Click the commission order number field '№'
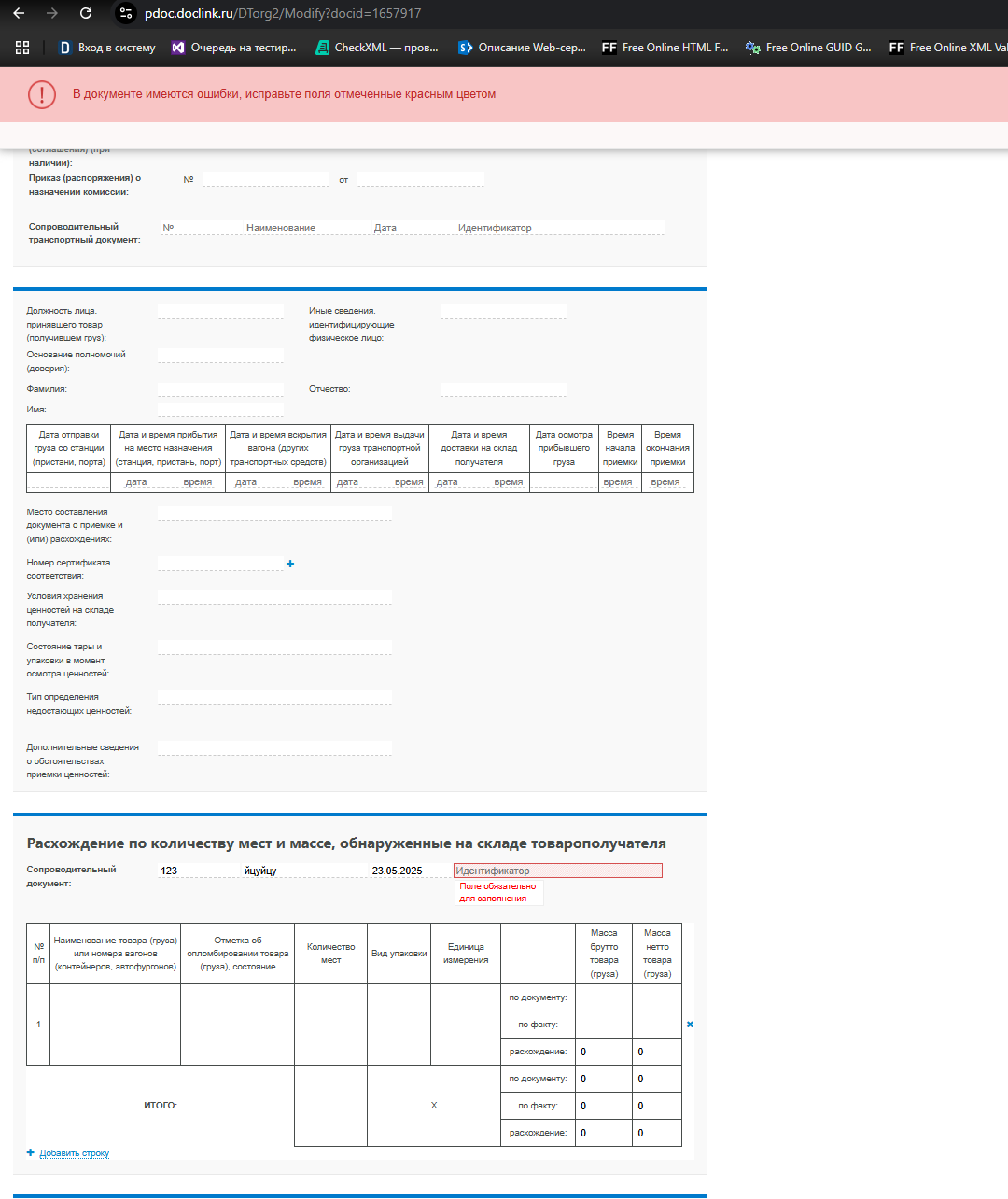This screenshot has width=1008, height=1199. tap(266, 179)
